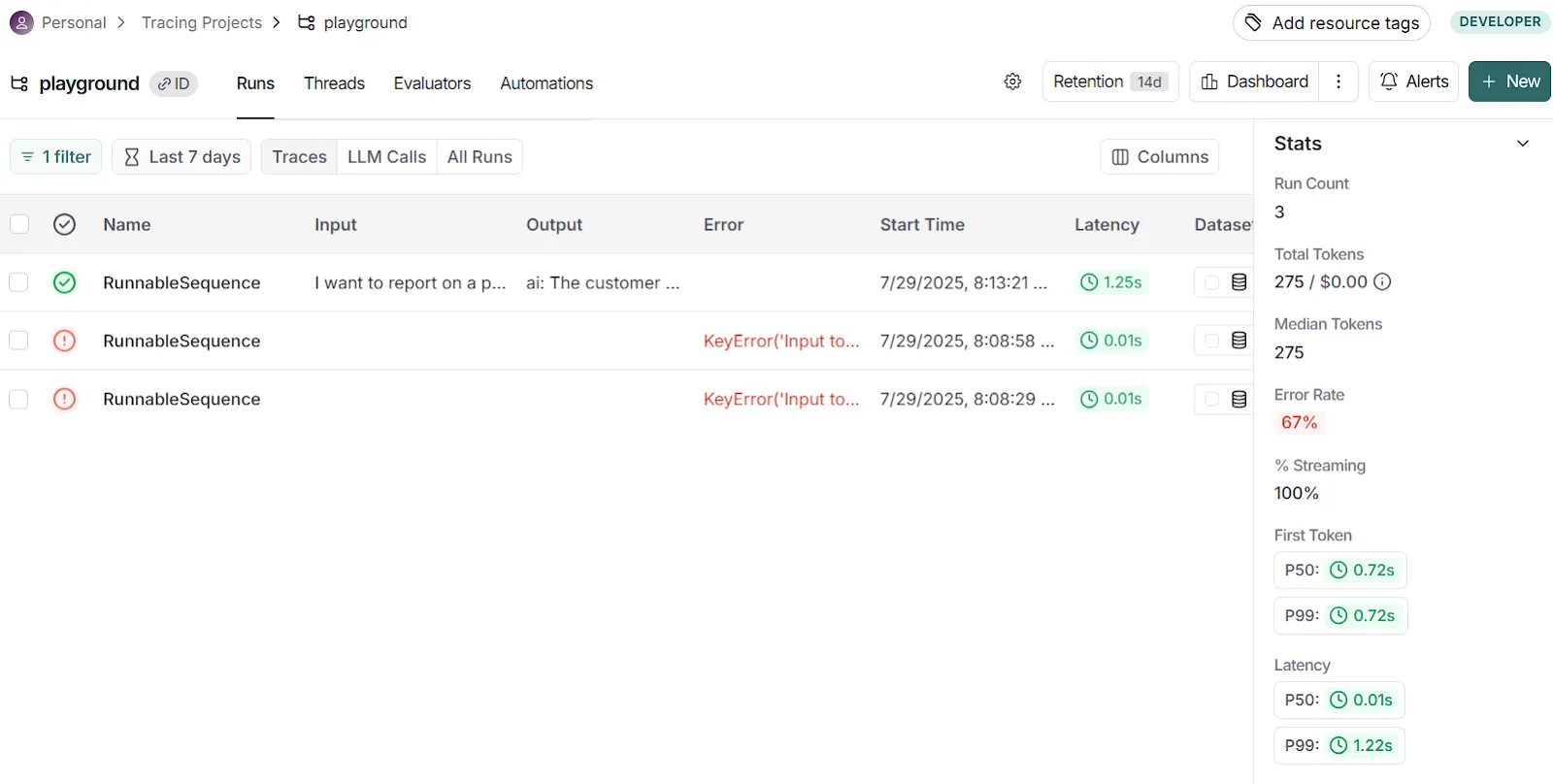Open Dashboard more options menu
This screenshot has height=784, width=1553.
coord(1338,82)
